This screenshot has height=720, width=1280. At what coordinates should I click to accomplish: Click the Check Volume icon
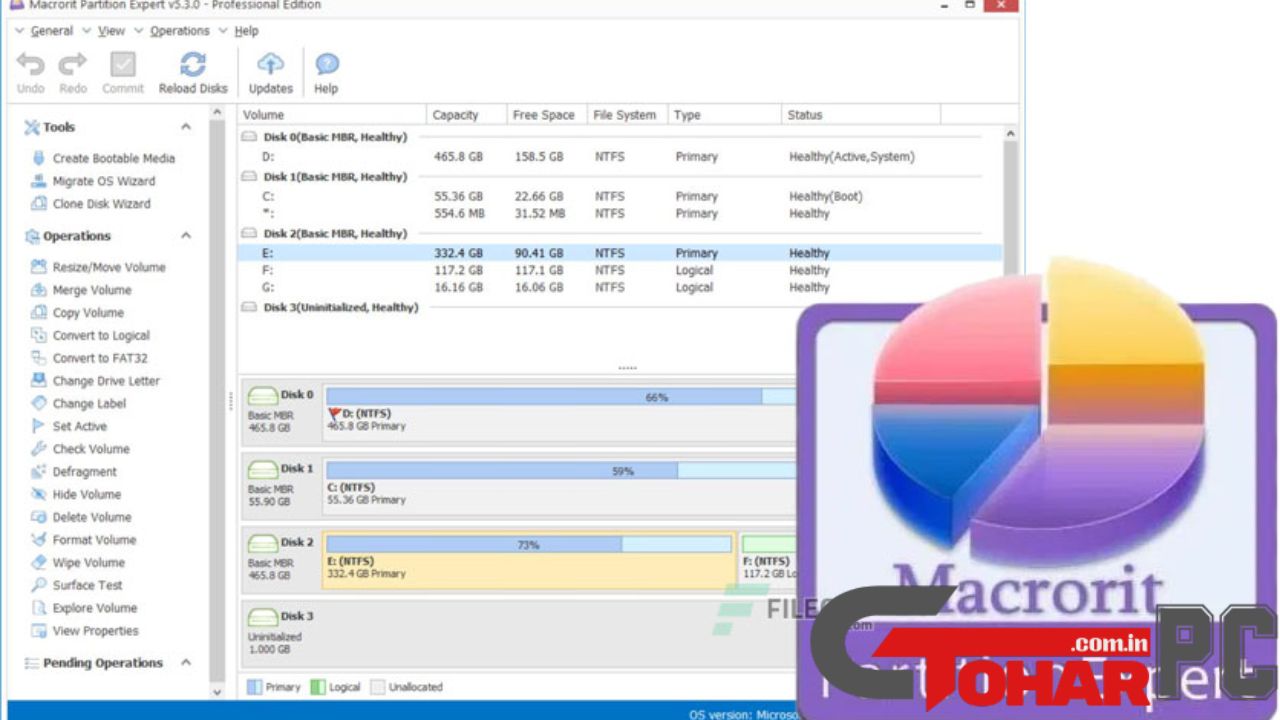39,449
